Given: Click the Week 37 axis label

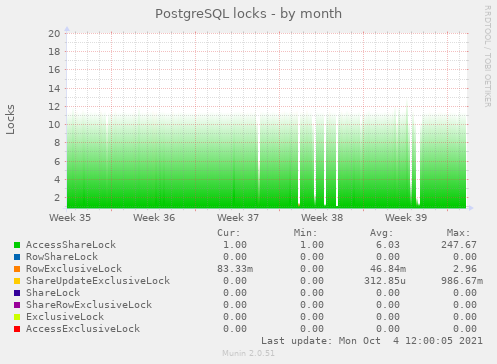Looking at the screenshot, I should (238, 218).
